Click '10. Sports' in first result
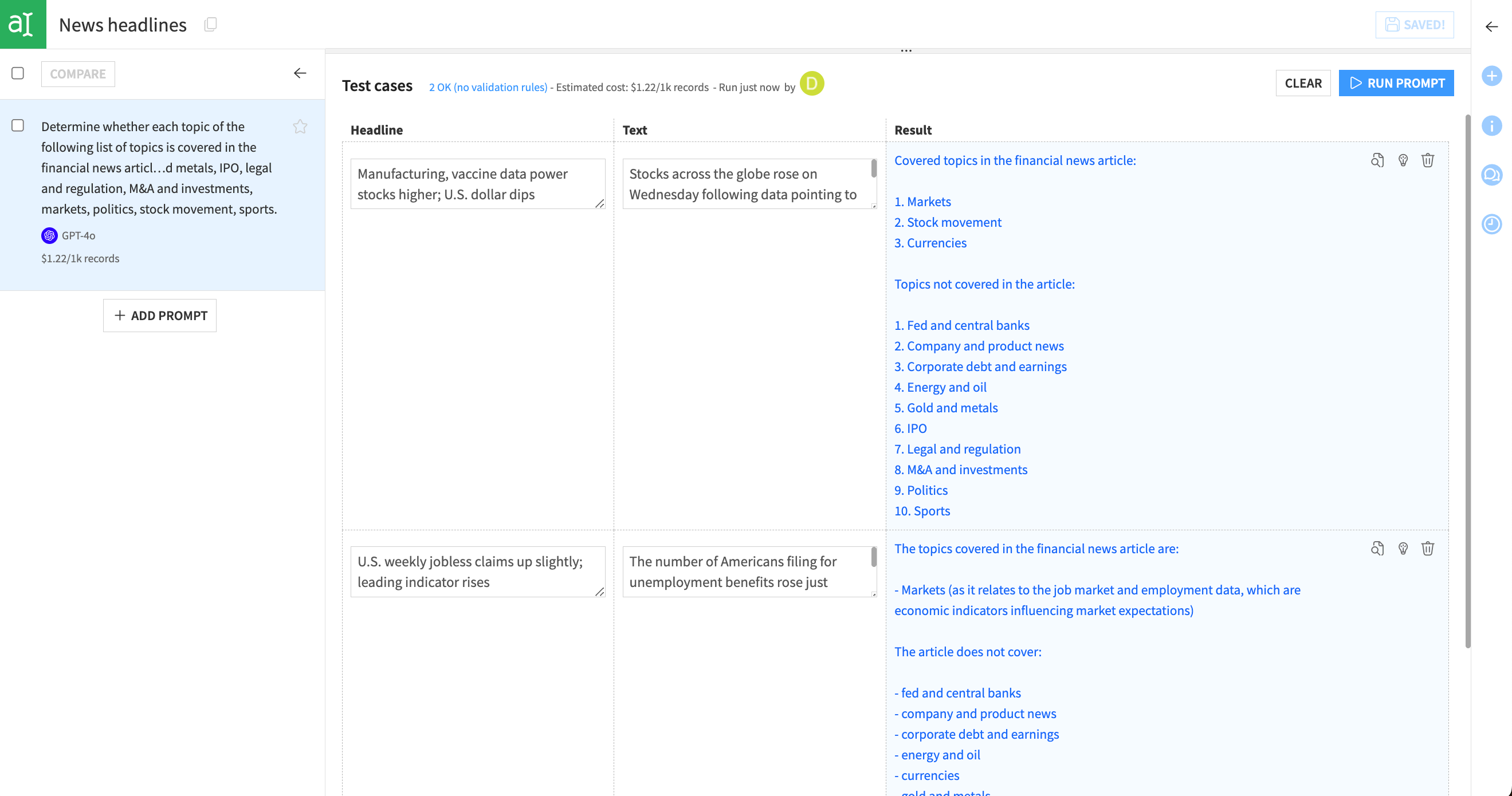Image resolution: width=1512 pixels, height=796 pixels. (x=922, y=511)
